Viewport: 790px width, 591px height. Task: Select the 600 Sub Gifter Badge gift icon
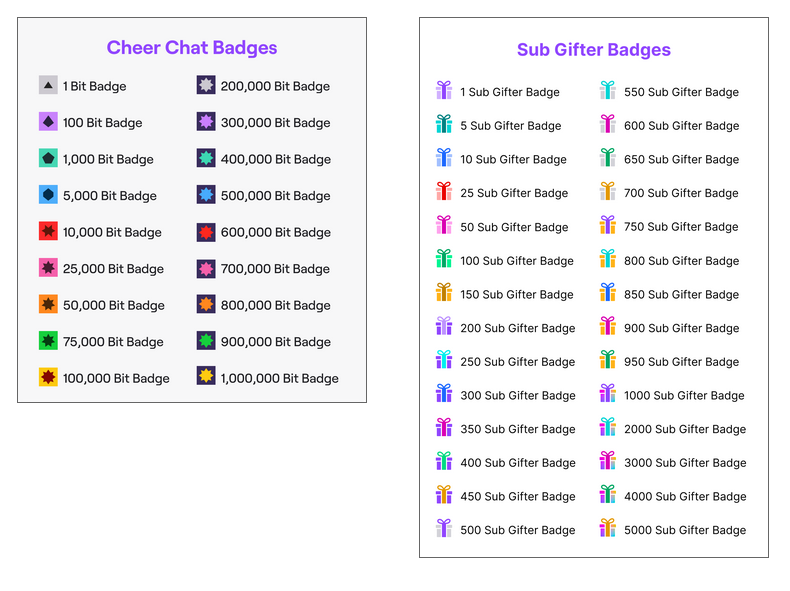click(608, 123)
